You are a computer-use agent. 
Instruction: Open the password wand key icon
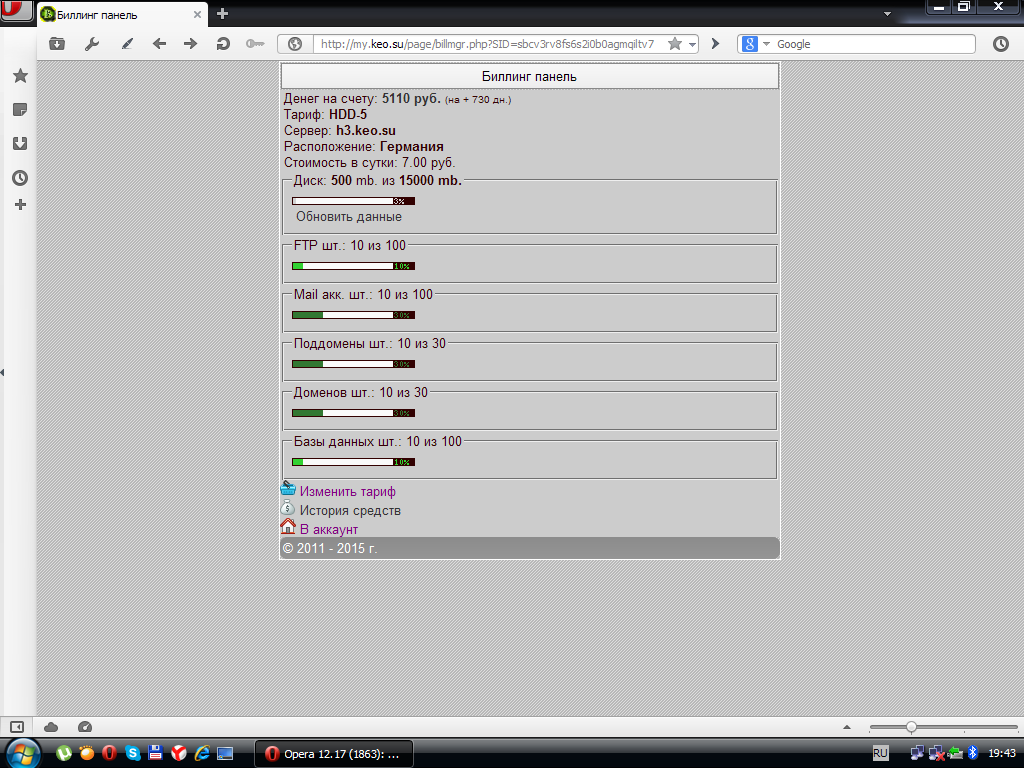[255, 44]
